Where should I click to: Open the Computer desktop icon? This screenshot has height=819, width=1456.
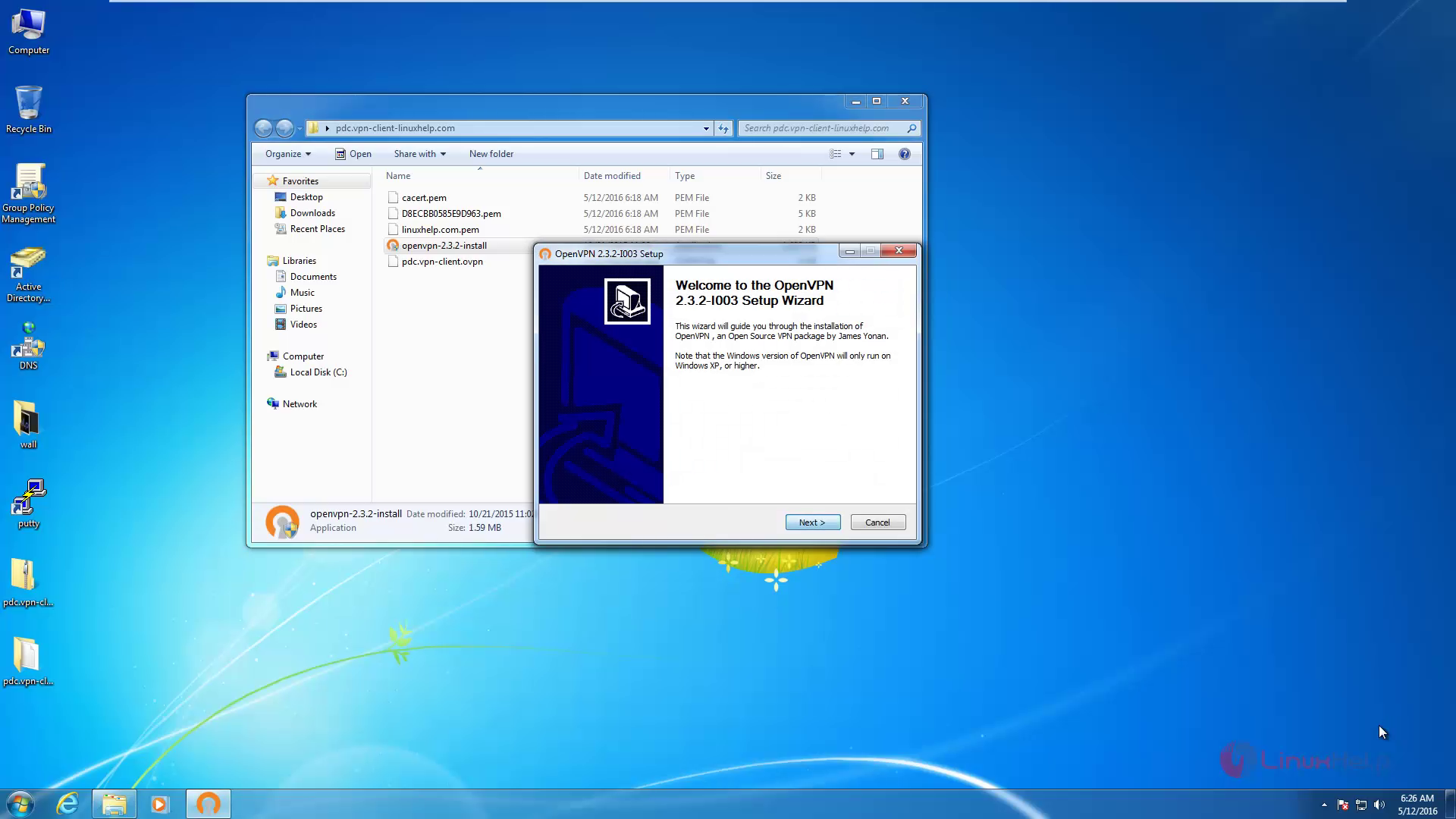click(29, 32)
